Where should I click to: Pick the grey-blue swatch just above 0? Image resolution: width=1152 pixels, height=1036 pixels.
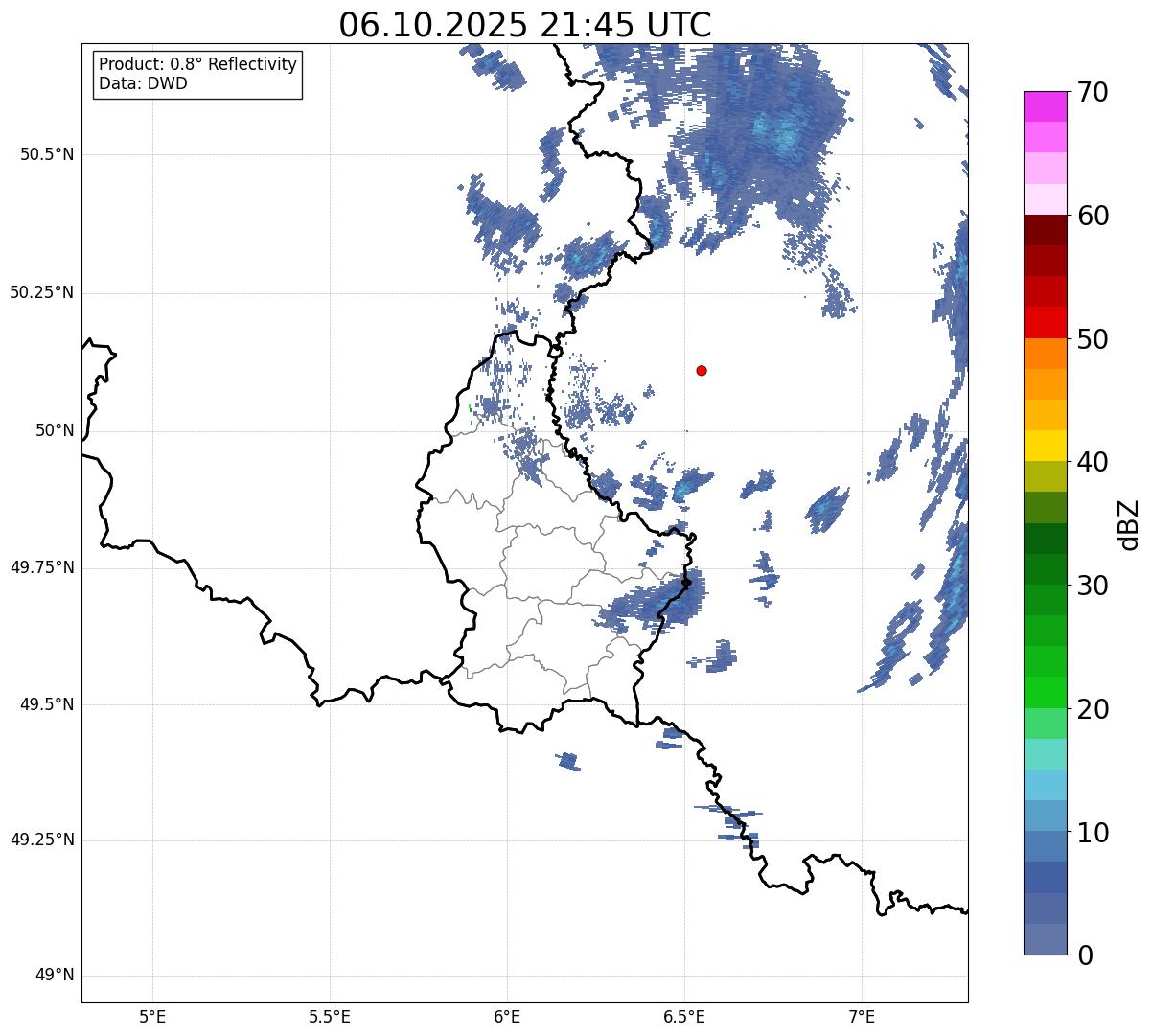(1046, 939)
